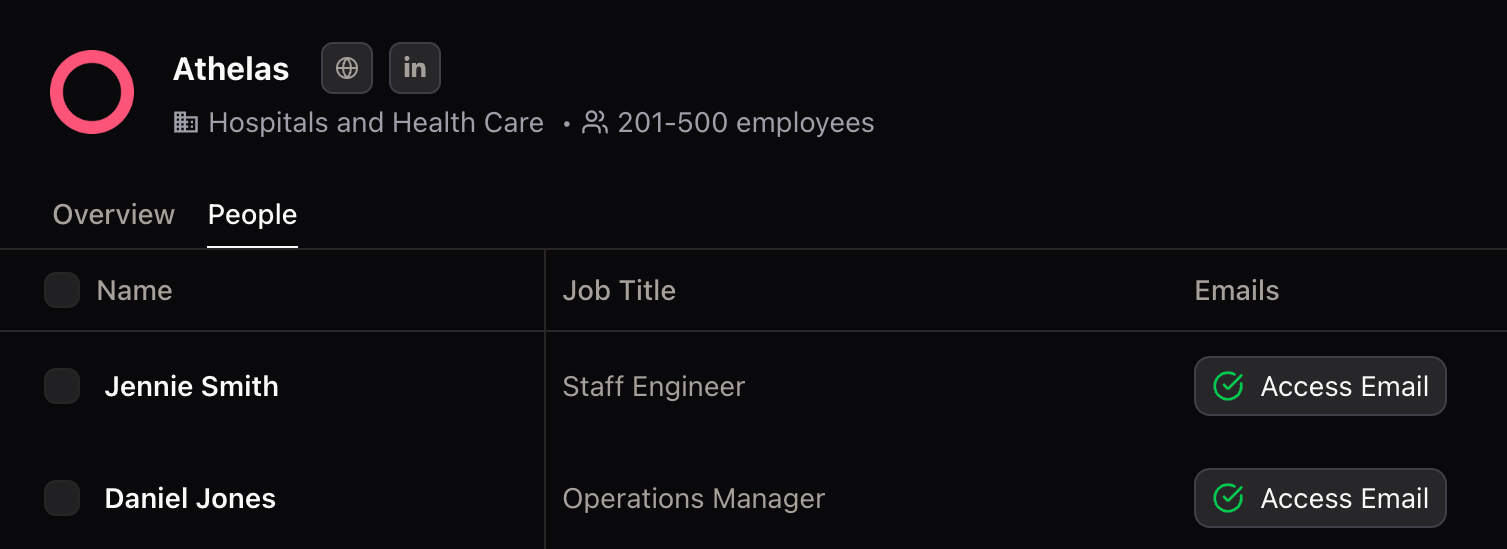
Task: Click the green checkmark icon in Jennie Smith's row
Action: point(1228,386)
